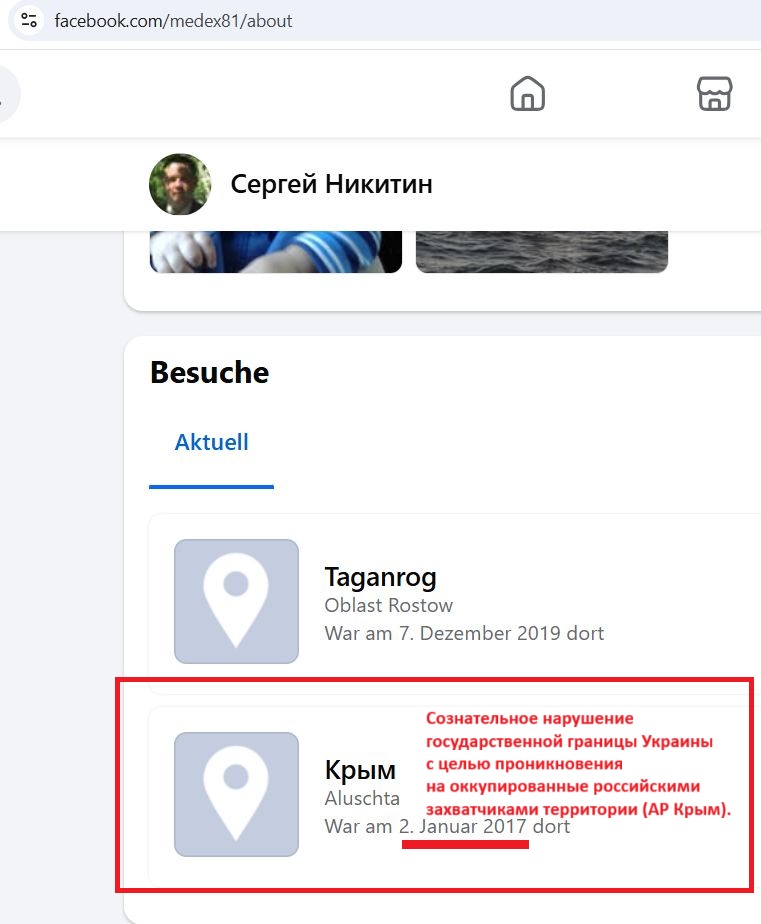Open the Taganrog place link
The height and width of the screenshot is (924, 761).
pos(381,577)
